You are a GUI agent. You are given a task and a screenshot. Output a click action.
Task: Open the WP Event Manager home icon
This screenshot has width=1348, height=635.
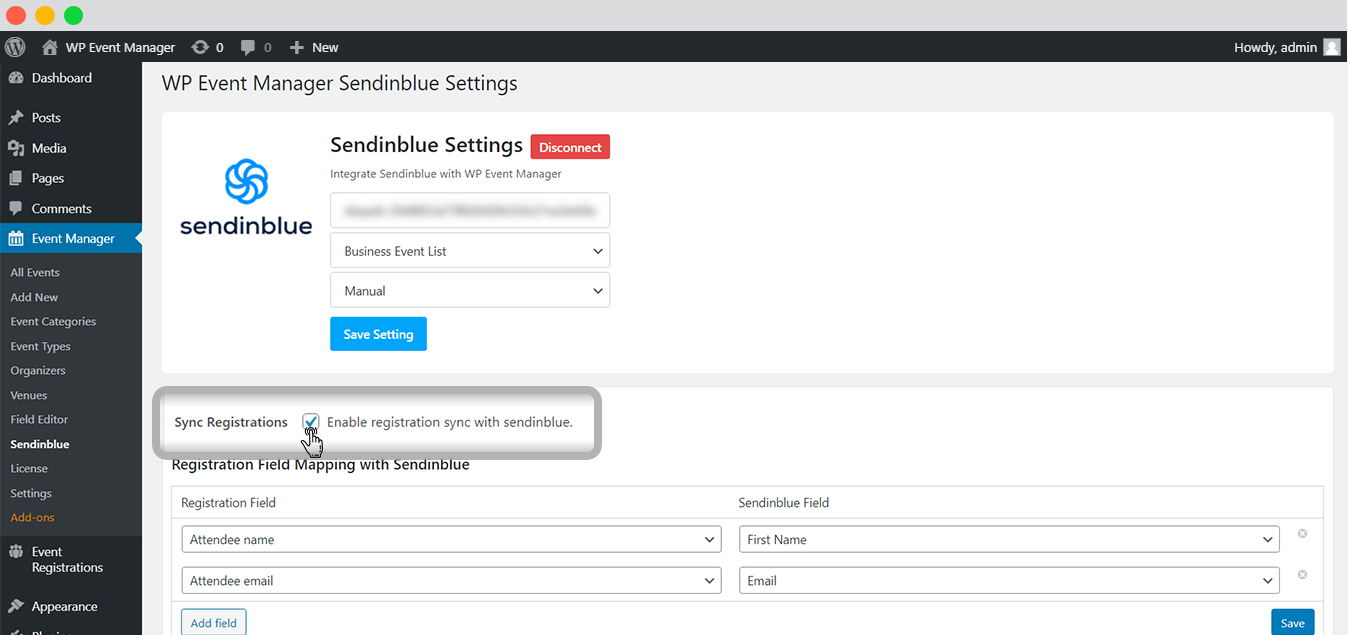pos(49,47)
